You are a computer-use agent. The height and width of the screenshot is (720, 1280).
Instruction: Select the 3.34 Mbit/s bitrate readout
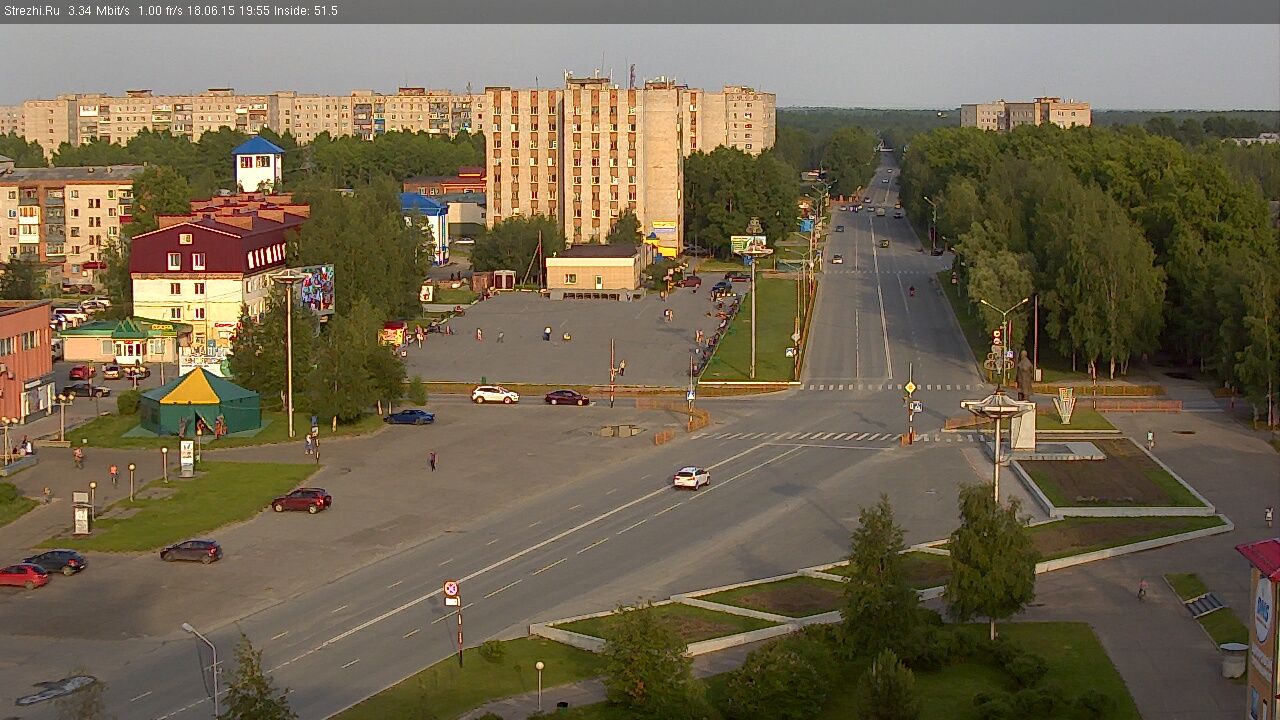click(x=99, y=11)
